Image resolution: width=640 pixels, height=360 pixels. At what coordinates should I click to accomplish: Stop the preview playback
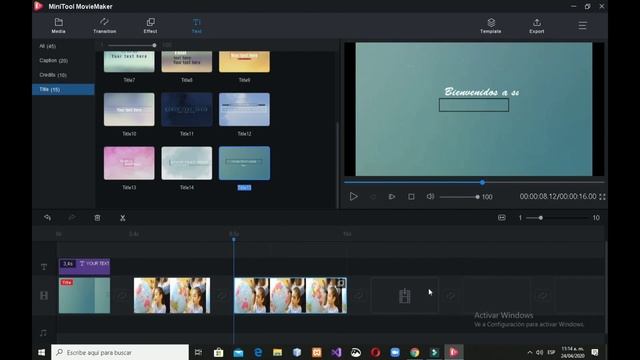[x=411, y=197]
